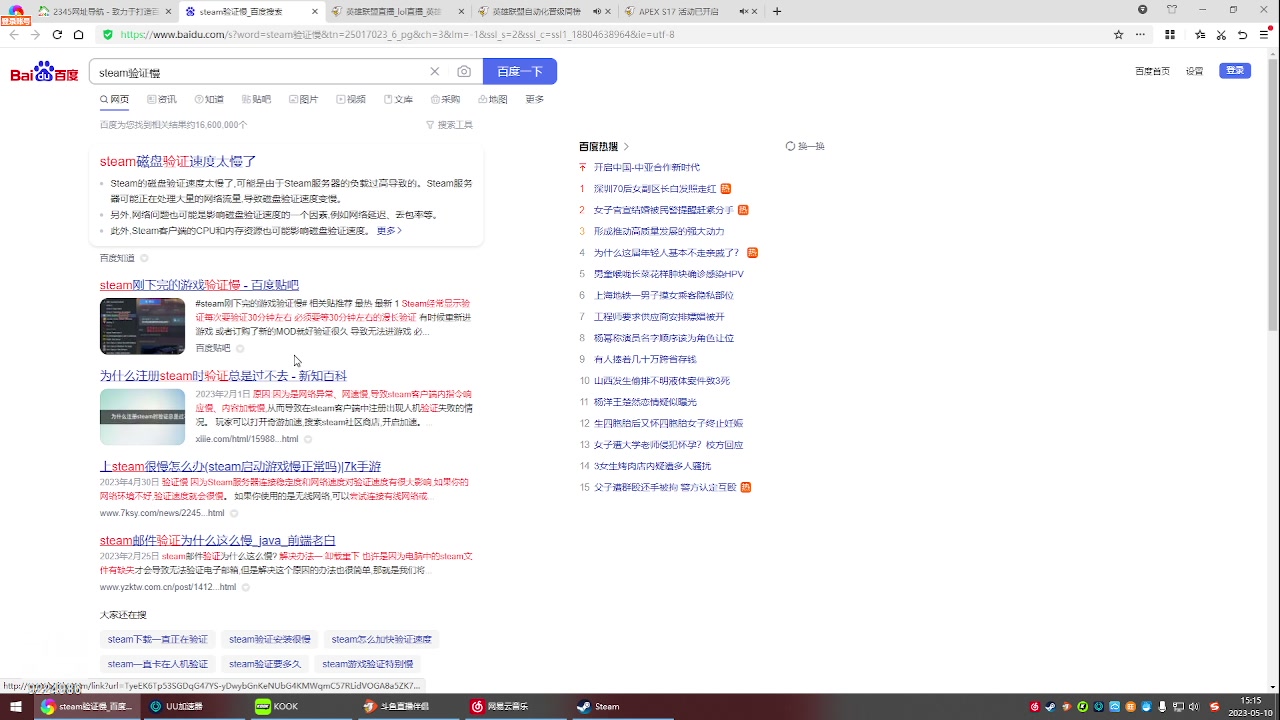The height and width of the screenshot is (720, 1280).
Task: Open the 上steam很慢怎么办 7k手游 result
Action: coord(240,467)
